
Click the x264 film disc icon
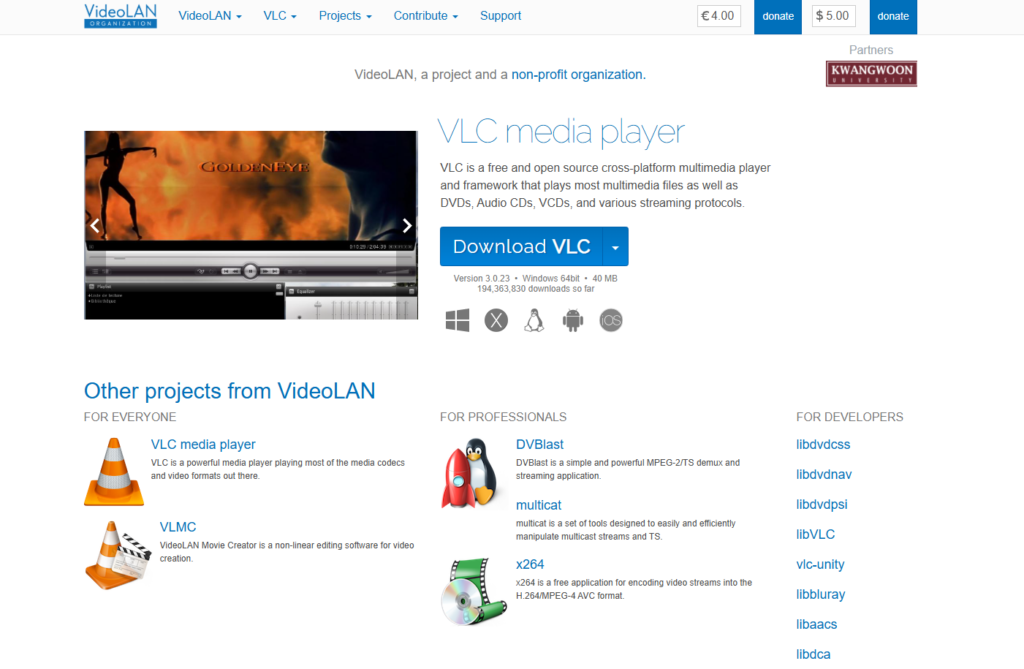[474, 590]
